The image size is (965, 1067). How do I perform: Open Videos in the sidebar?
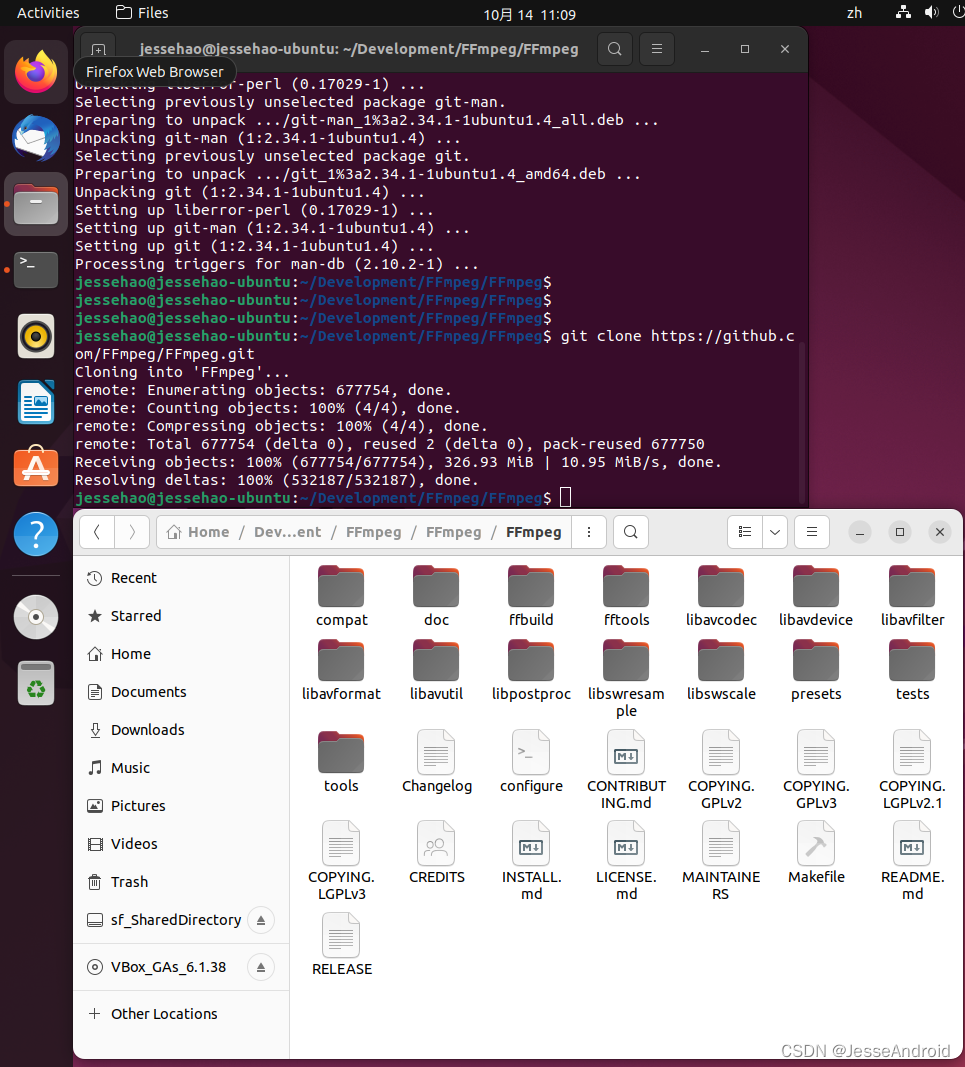point(181,844)
